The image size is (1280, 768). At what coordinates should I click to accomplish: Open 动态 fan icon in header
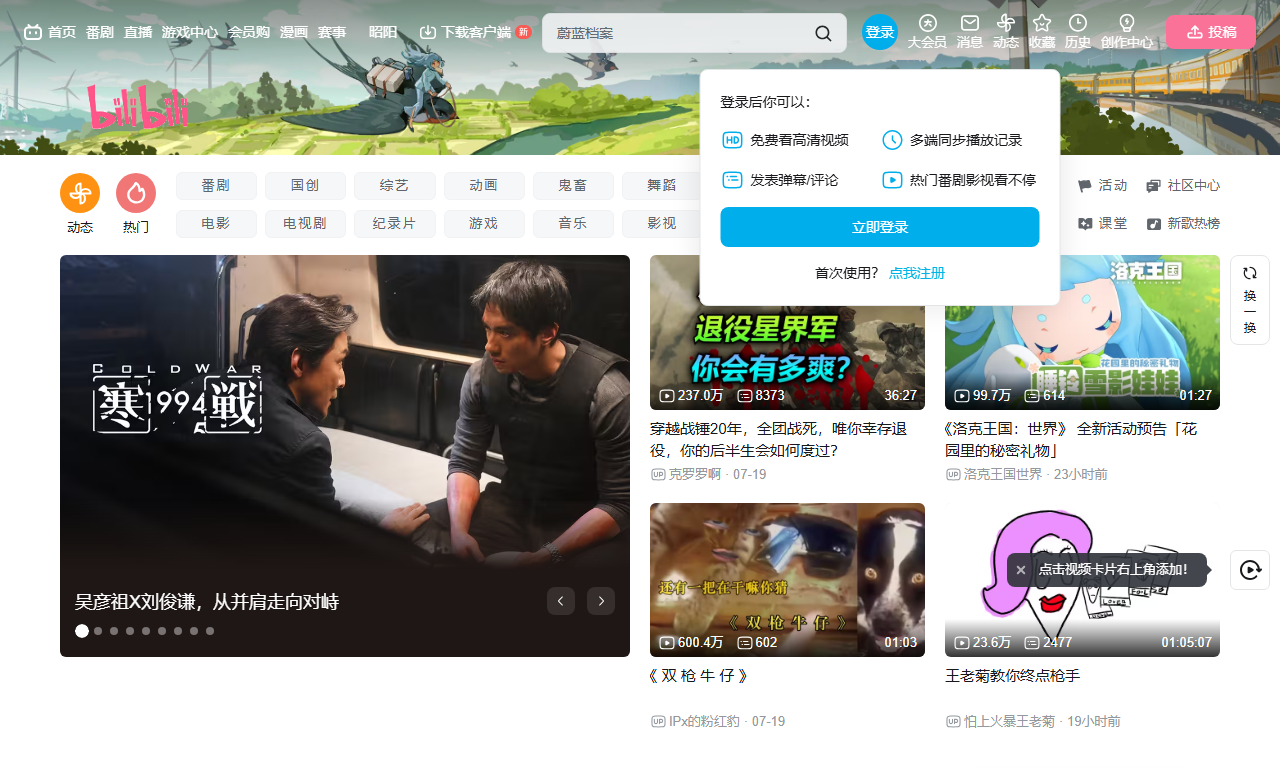1006,23
